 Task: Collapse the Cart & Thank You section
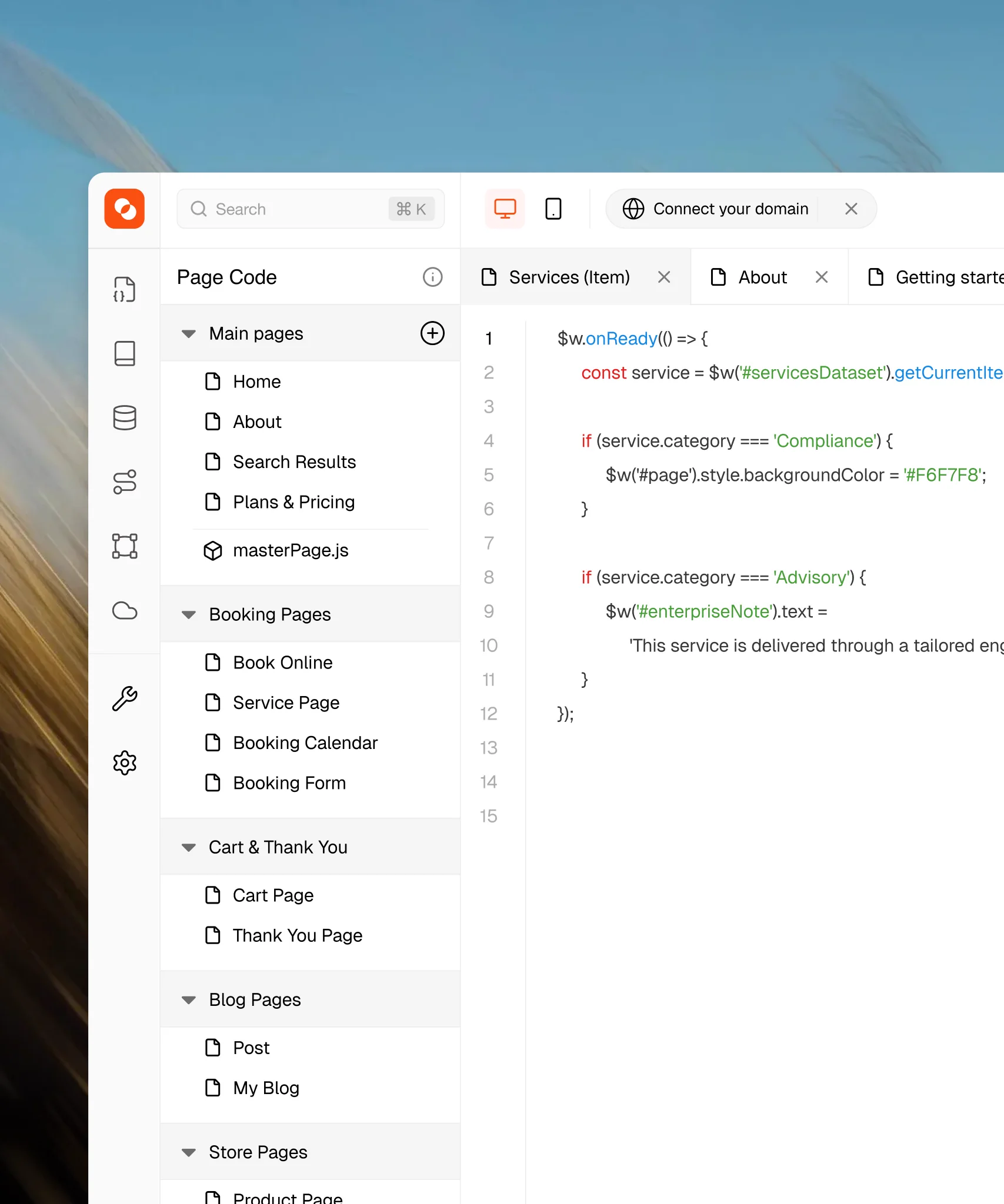click(x=188, y=848)
